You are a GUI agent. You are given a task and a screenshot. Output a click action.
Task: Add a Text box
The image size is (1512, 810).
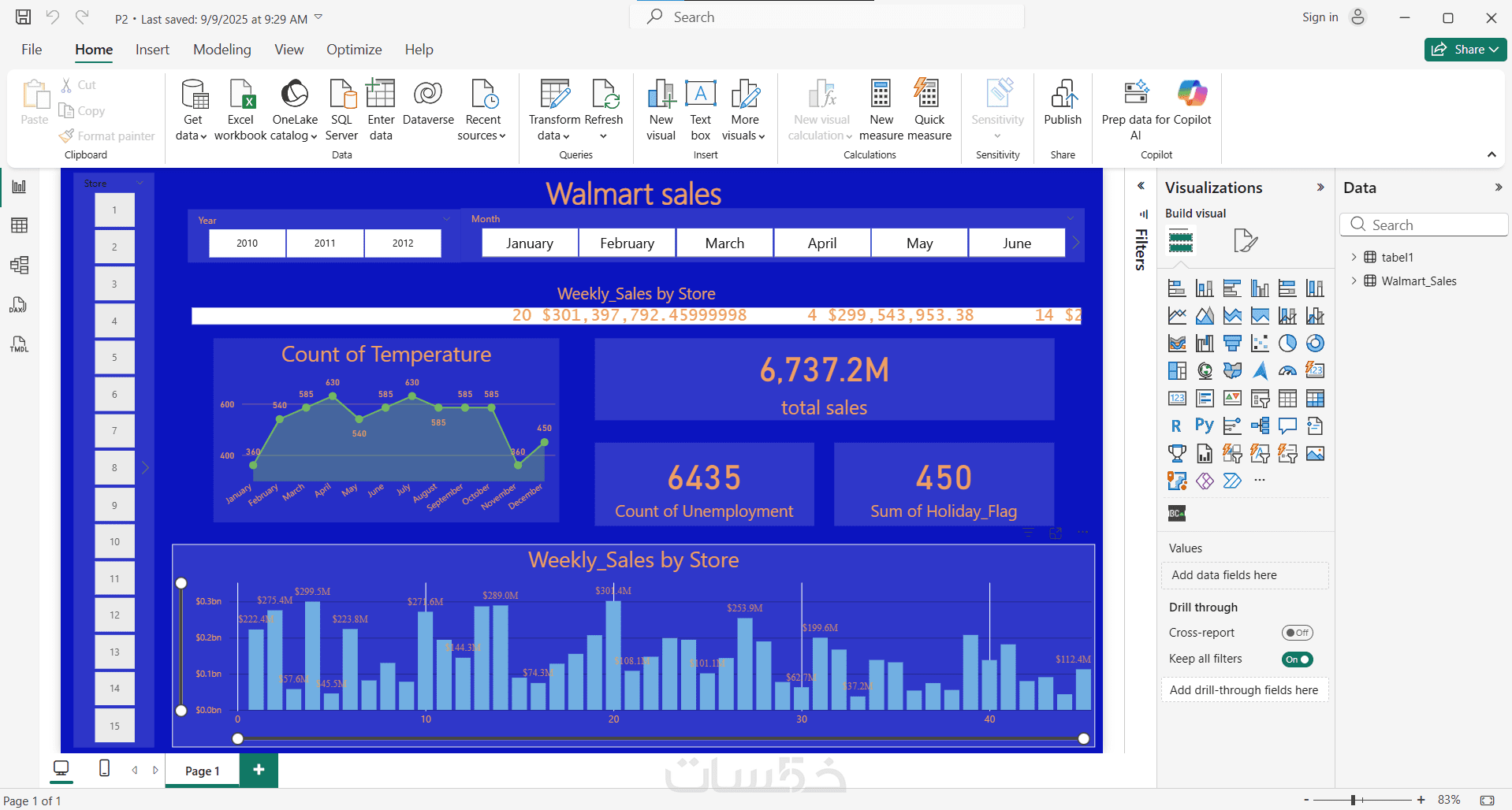click(x=700, y=110)
